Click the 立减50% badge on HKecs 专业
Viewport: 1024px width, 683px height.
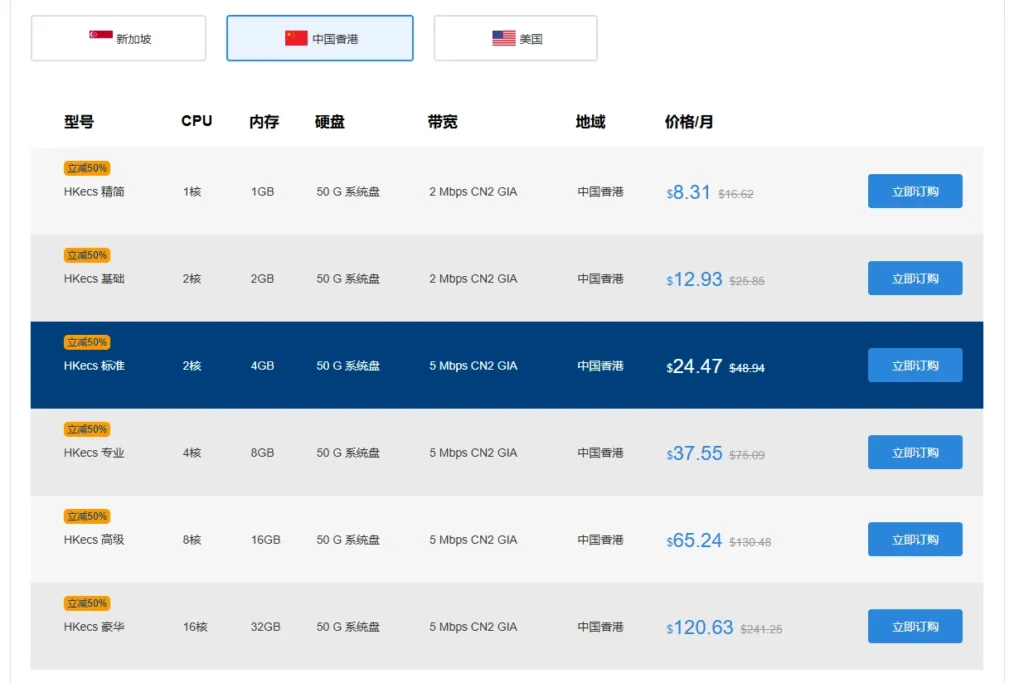pyautogui.click(x=87, y=429)
